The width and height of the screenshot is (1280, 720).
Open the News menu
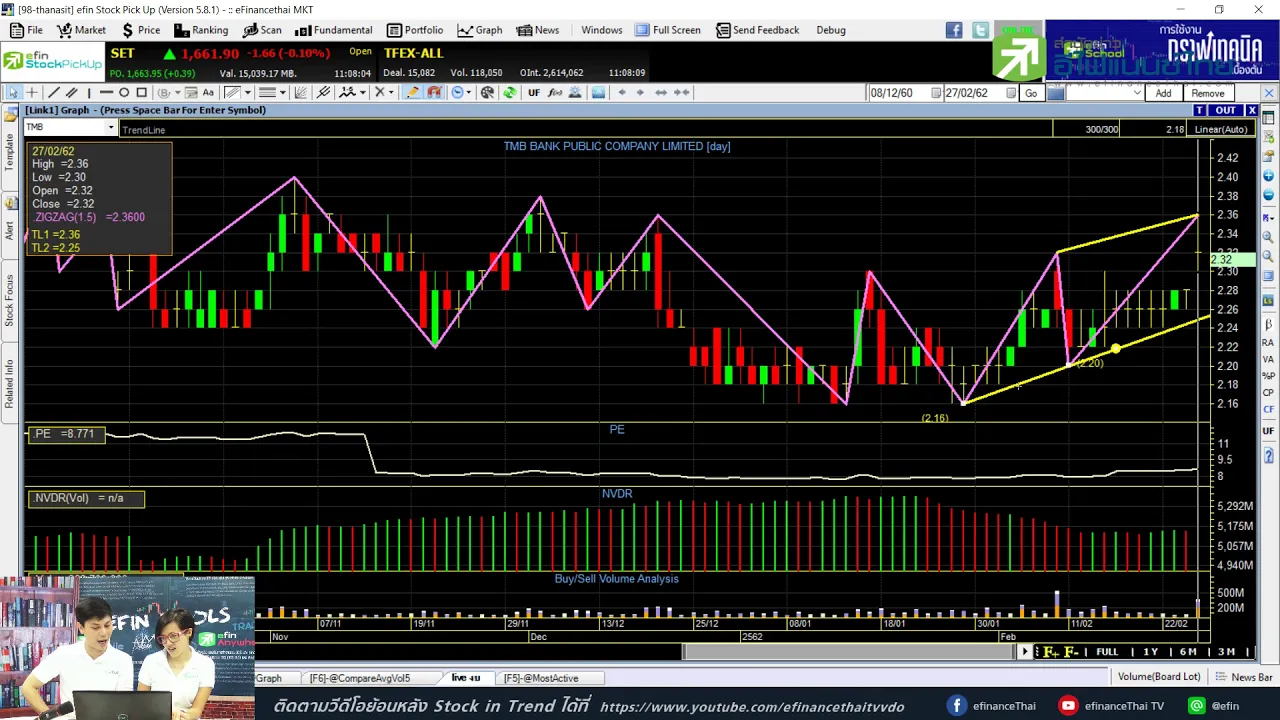(537, 30)
